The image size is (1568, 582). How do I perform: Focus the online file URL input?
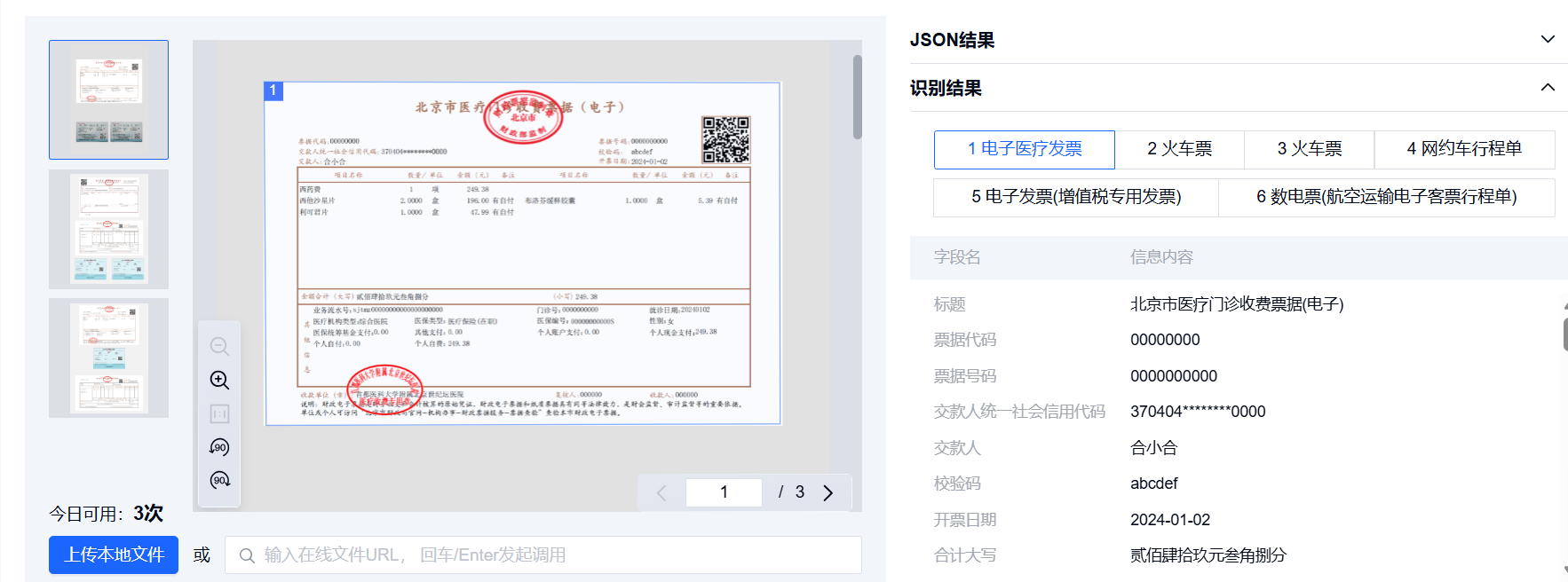[543, 554]
